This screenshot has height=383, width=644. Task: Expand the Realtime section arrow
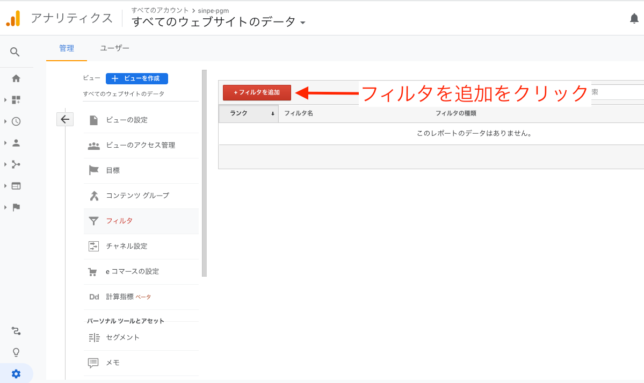(x=5, y=122)
